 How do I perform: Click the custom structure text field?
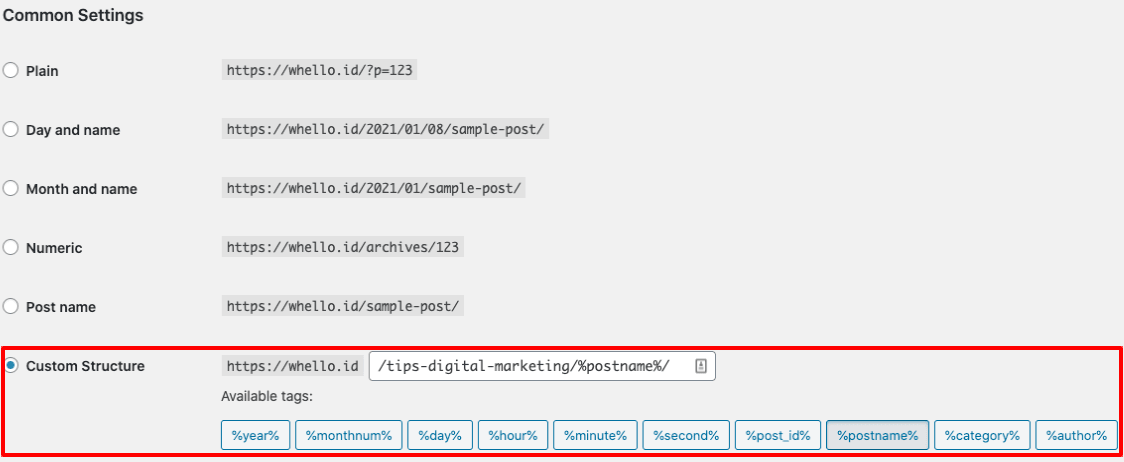click(x=530, y=367)
